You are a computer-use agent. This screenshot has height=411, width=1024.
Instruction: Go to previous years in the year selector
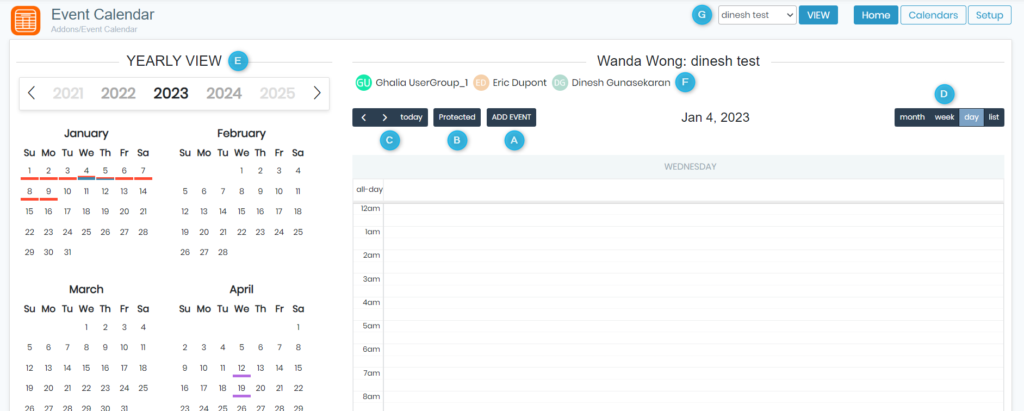31,93
